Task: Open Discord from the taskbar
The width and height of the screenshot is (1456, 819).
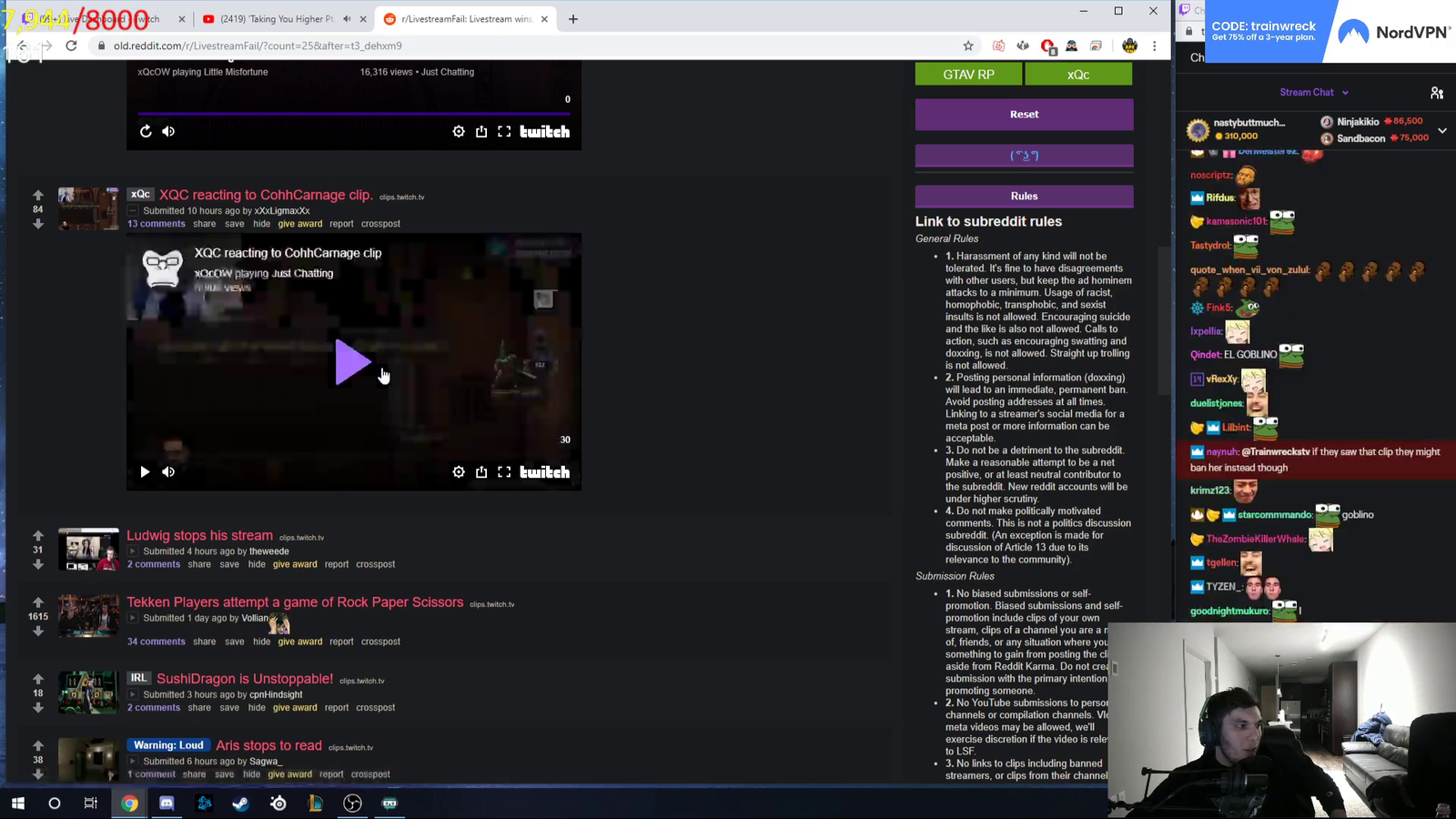Action: pyautogui.click(x=167, y=803)
